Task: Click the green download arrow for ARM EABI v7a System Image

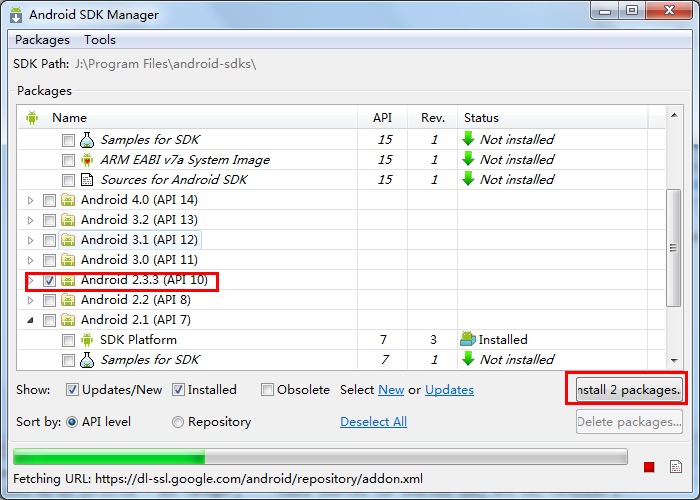Action: coord(468,159)
